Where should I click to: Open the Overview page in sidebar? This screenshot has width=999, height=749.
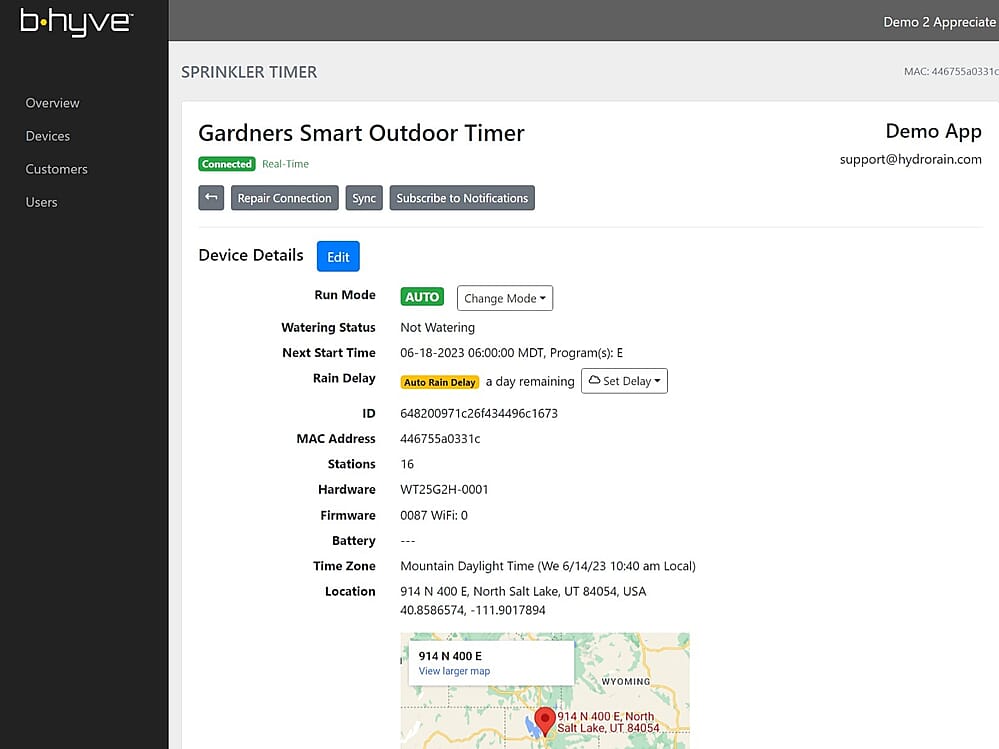pos(52,103)
